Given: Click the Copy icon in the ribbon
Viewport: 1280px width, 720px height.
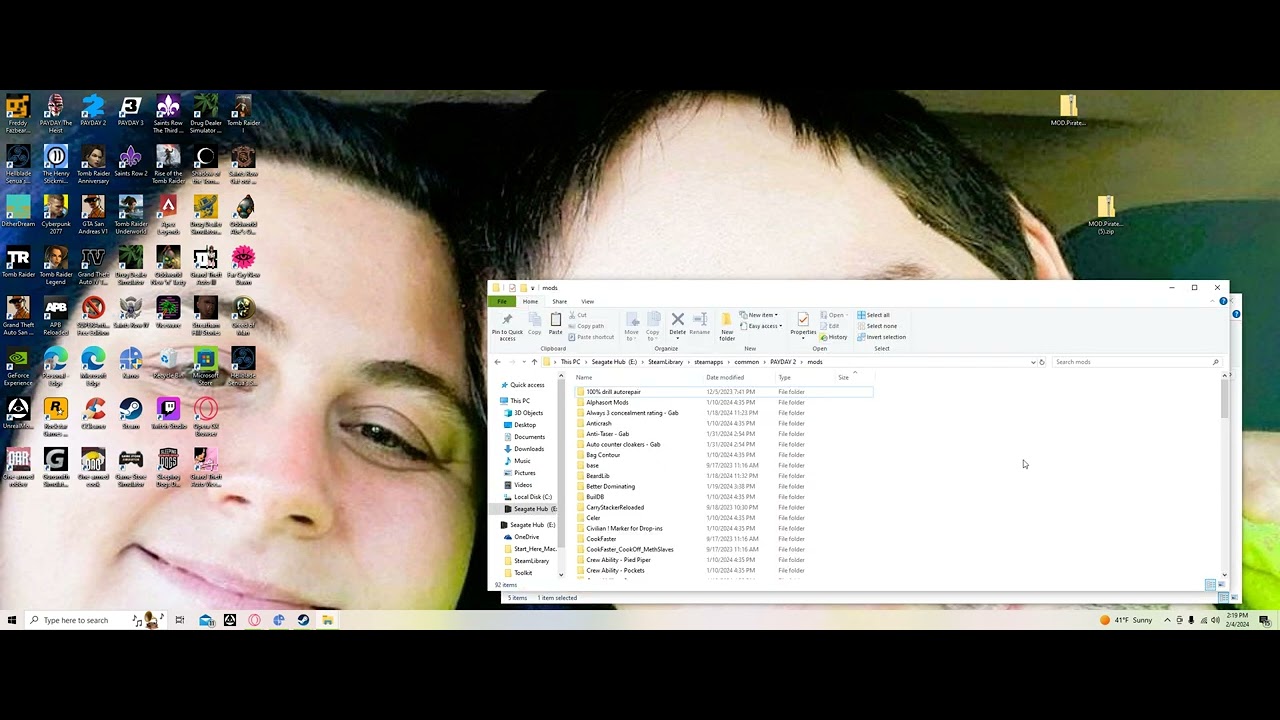Looking at the screenshot, I should pos(535,324).
